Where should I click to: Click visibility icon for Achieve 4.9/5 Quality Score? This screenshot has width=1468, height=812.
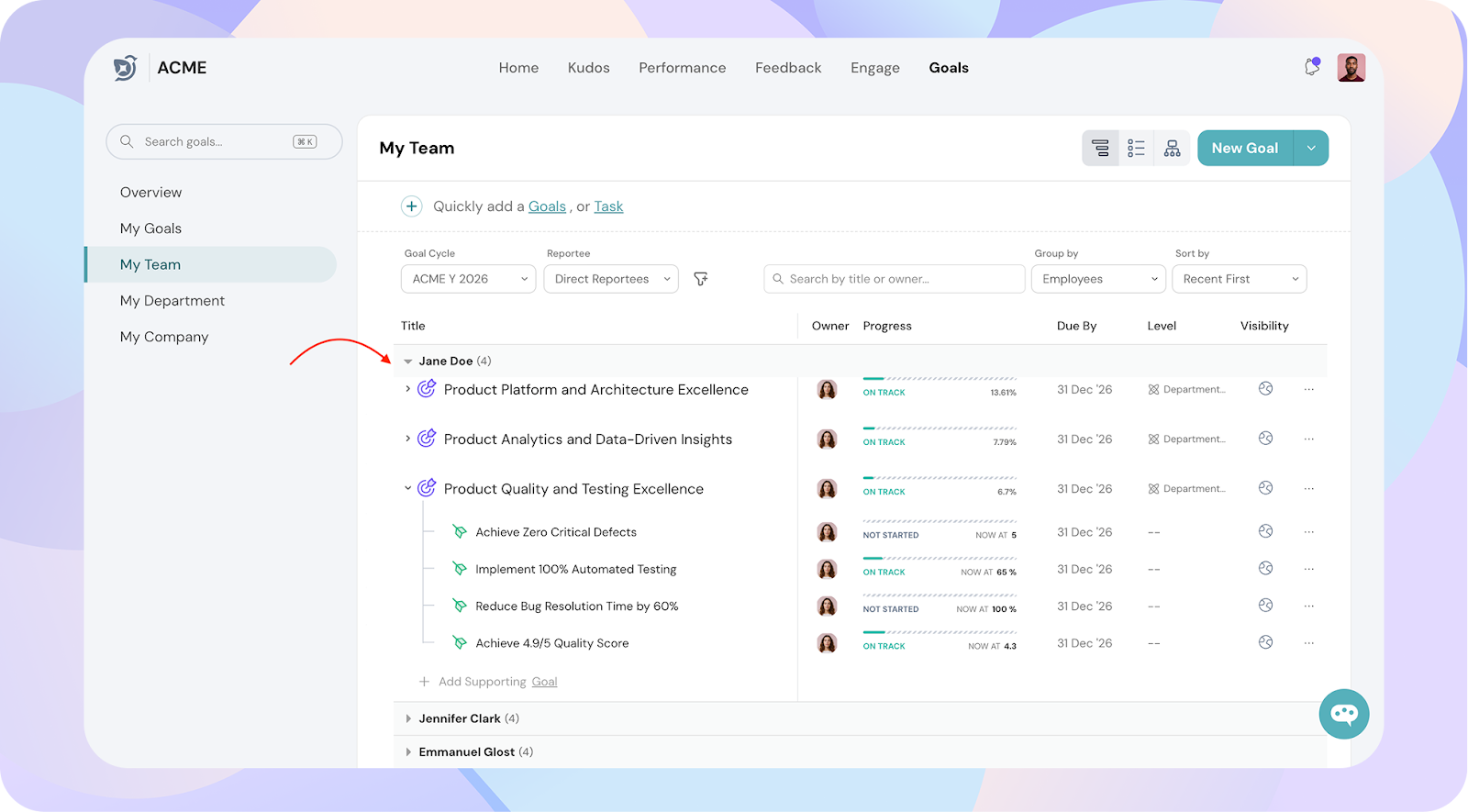1265,642
